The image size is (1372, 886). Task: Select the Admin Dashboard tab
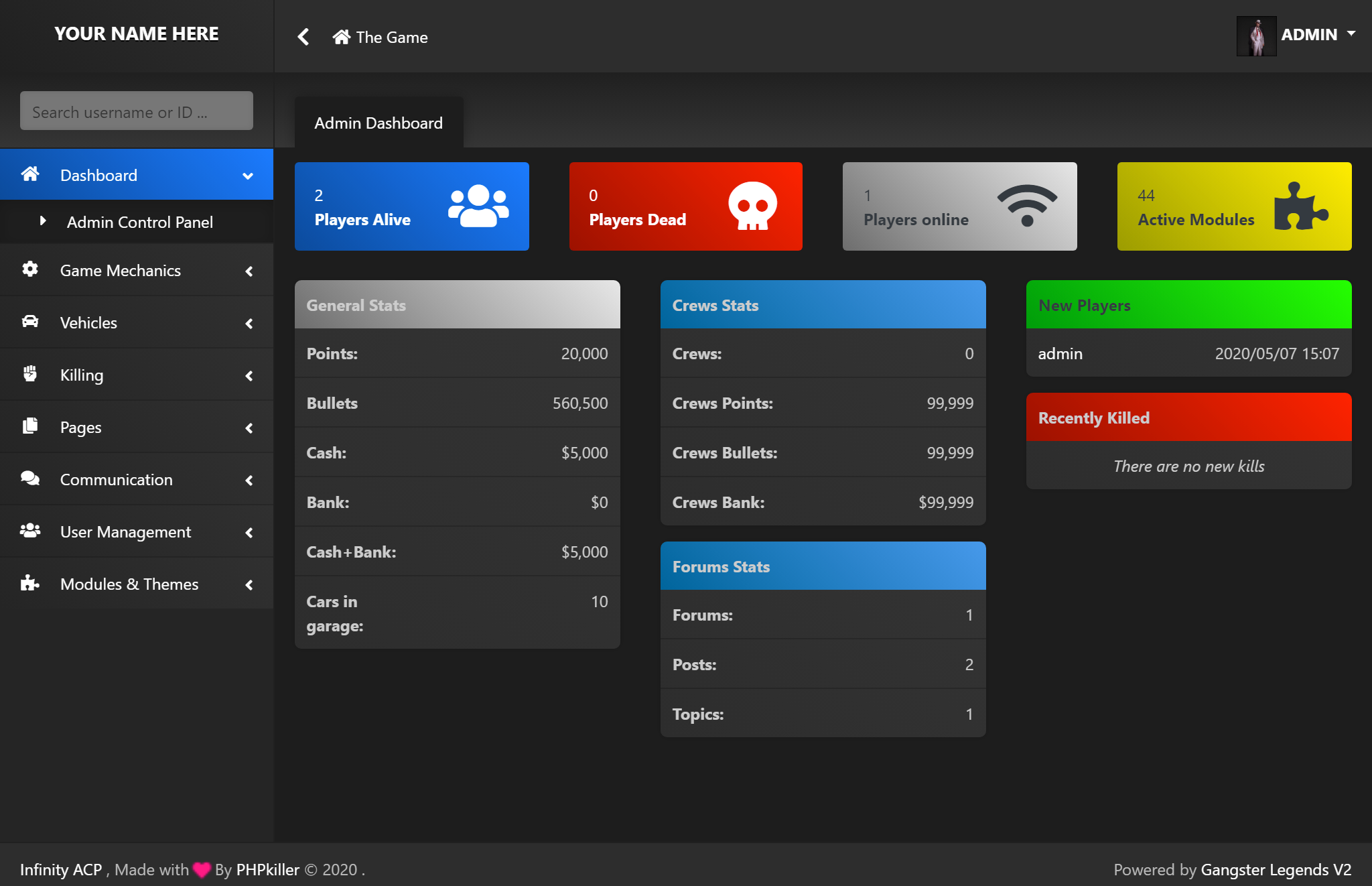[x=379, y=123]
